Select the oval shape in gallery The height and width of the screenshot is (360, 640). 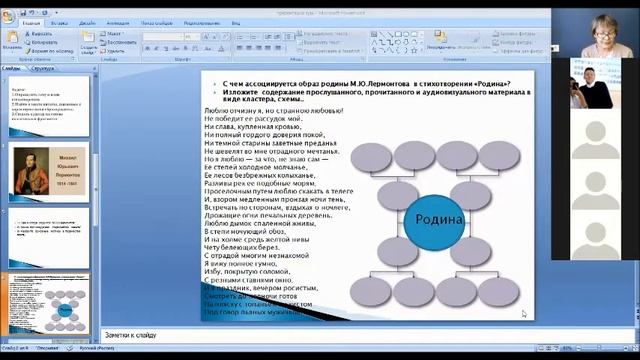[x=406, y=34]
